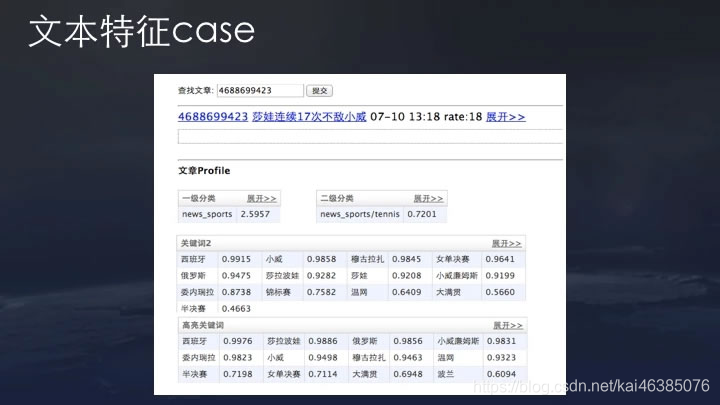Select the 0.9976 value in 高亮关键词
The image size is (720, 405).
coord(238,341)
